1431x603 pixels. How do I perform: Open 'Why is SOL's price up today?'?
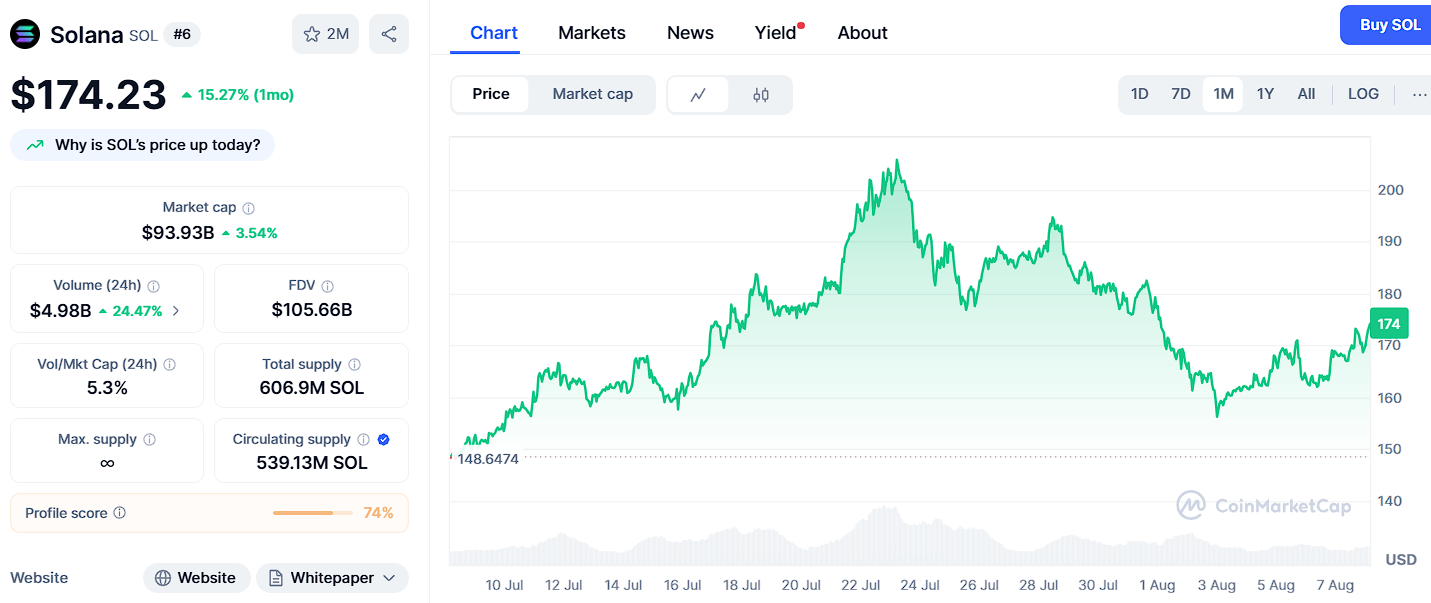click(142, 145)
